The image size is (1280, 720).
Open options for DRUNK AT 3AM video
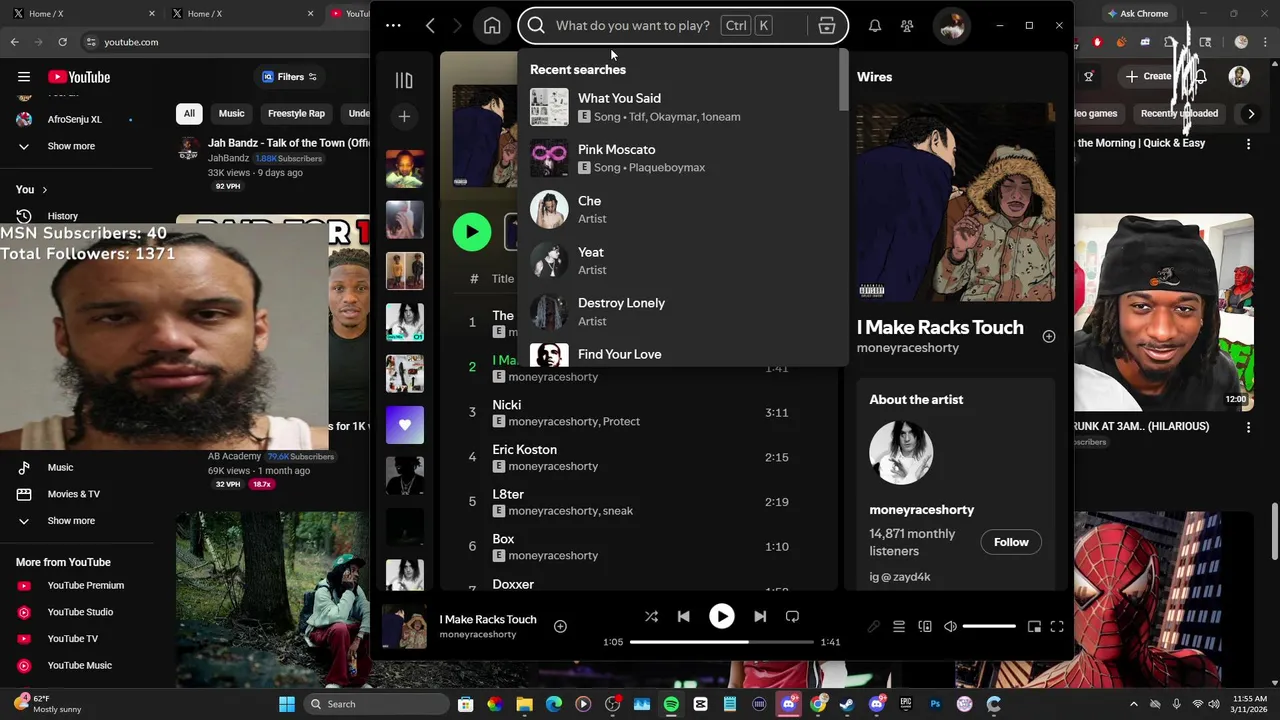[x=1248, y=427]
